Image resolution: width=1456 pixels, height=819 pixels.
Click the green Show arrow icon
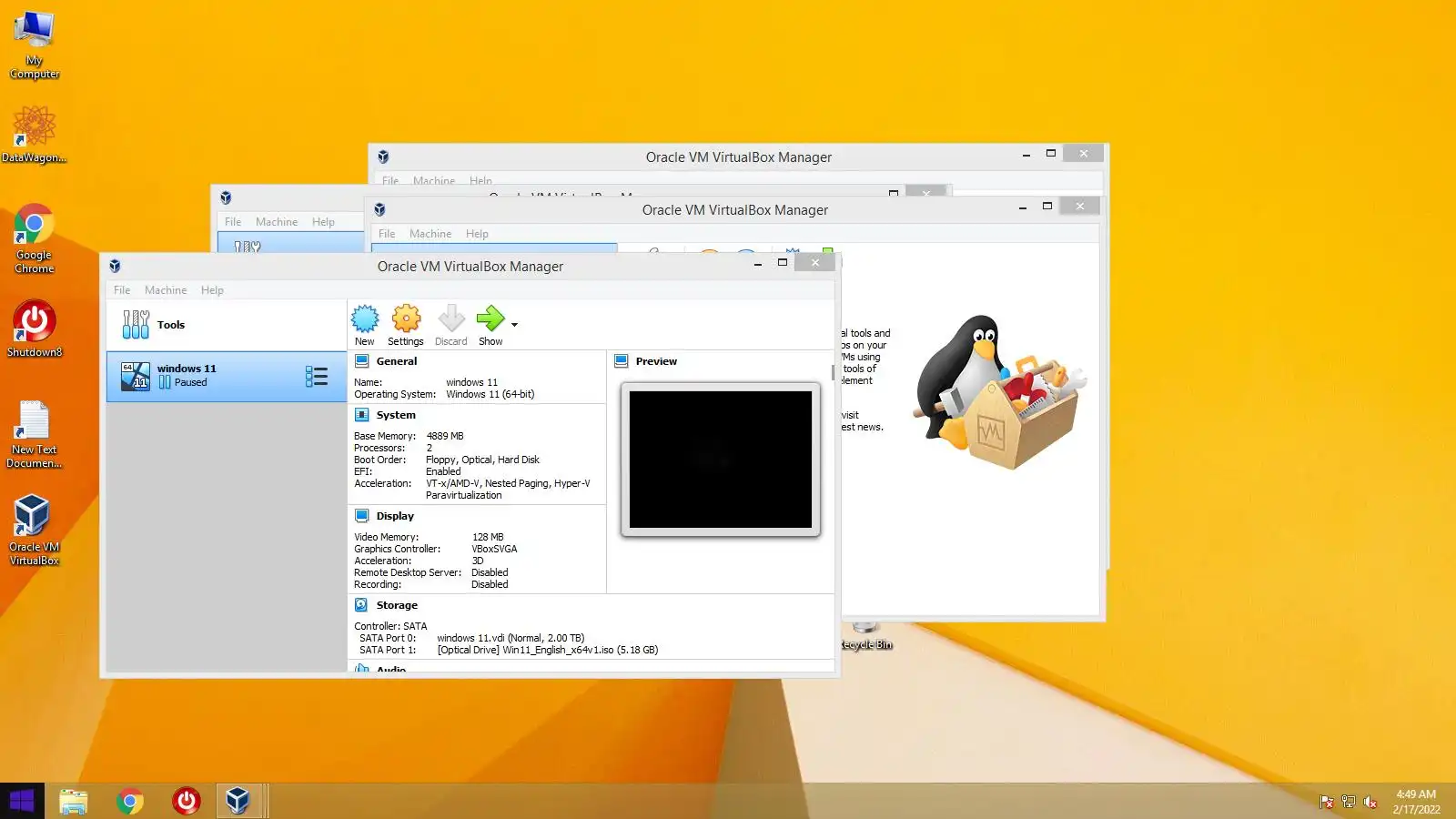point(490,318)
